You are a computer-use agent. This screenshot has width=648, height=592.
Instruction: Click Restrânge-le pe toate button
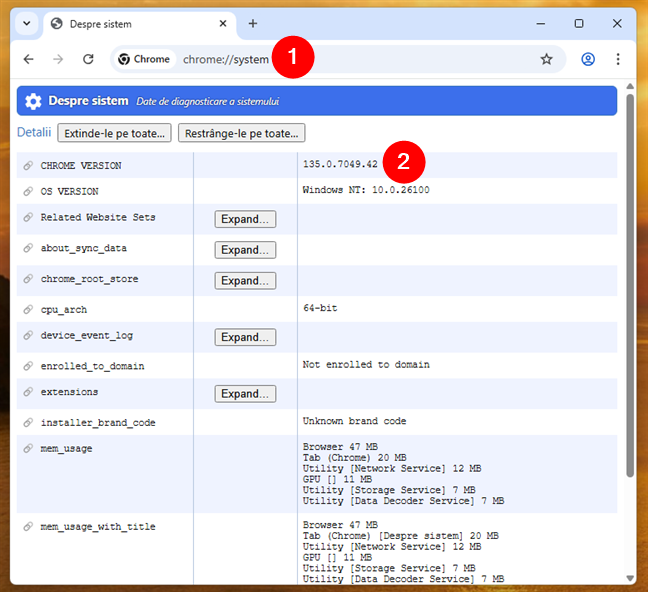[x=242, y=134]
